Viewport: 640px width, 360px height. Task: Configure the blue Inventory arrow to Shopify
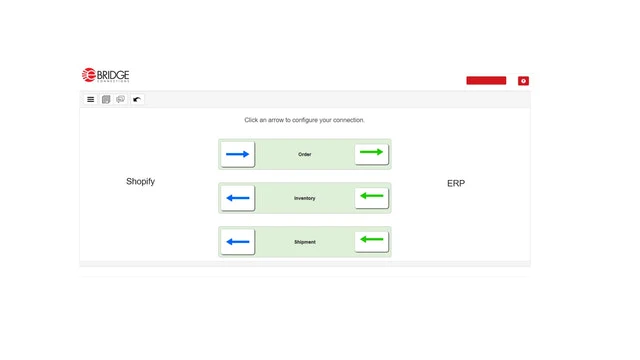(238, 198)
